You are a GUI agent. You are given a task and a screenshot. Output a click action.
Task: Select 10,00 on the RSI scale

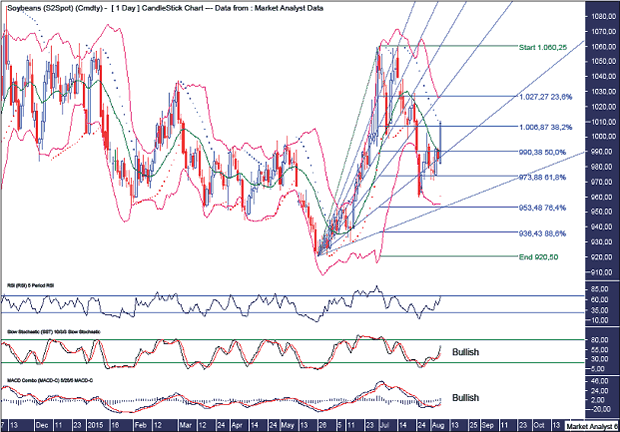pos(601,321)
